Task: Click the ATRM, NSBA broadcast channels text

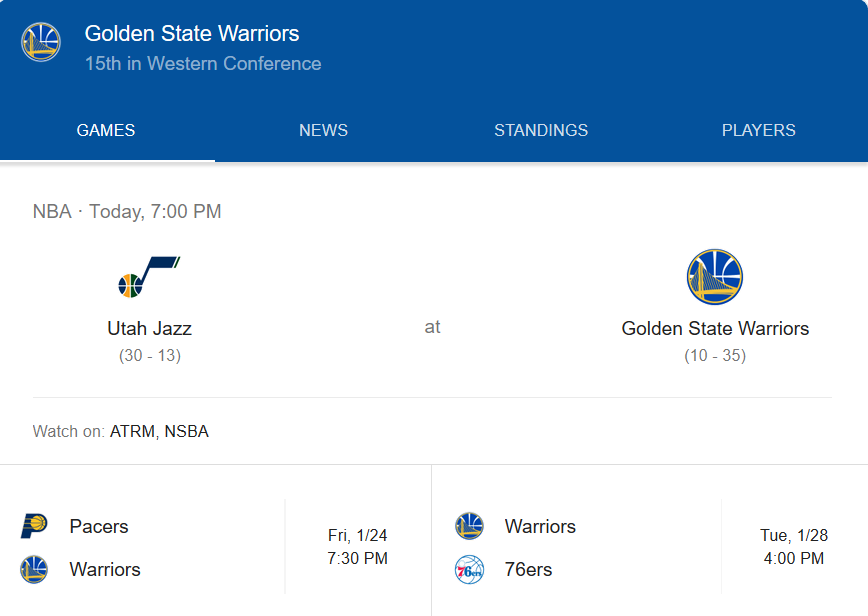Action: (159, 432)
